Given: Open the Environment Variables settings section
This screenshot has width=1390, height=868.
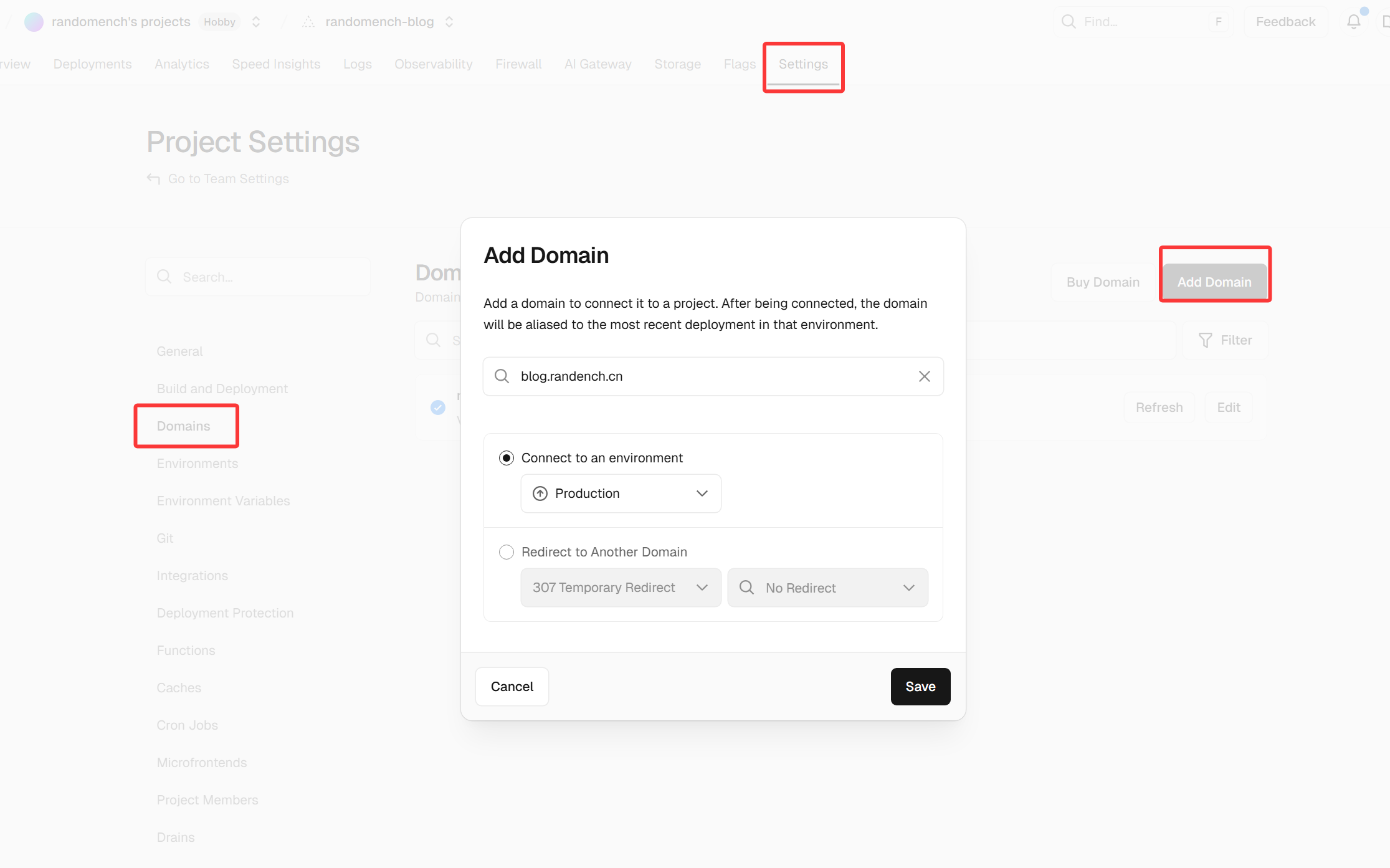Looking at the screenshot, I should (223, 501).
